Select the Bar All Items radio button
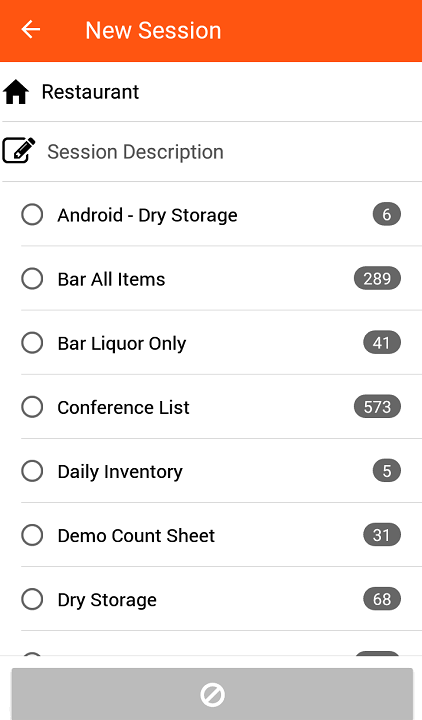This screenshot has width=422, height=720. [x=32, y=279]
